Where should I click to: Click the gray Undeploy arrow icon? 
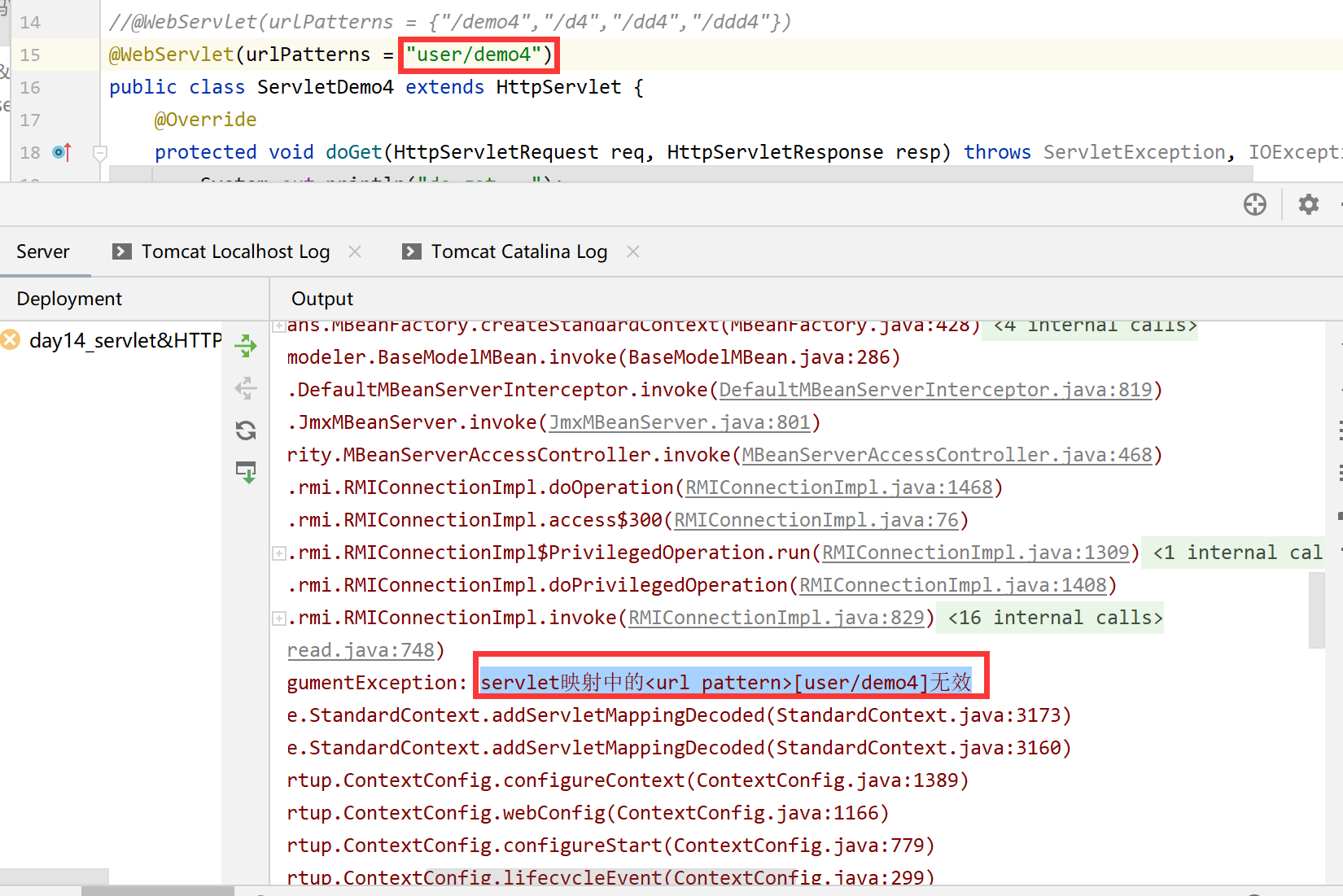(246, 388)
